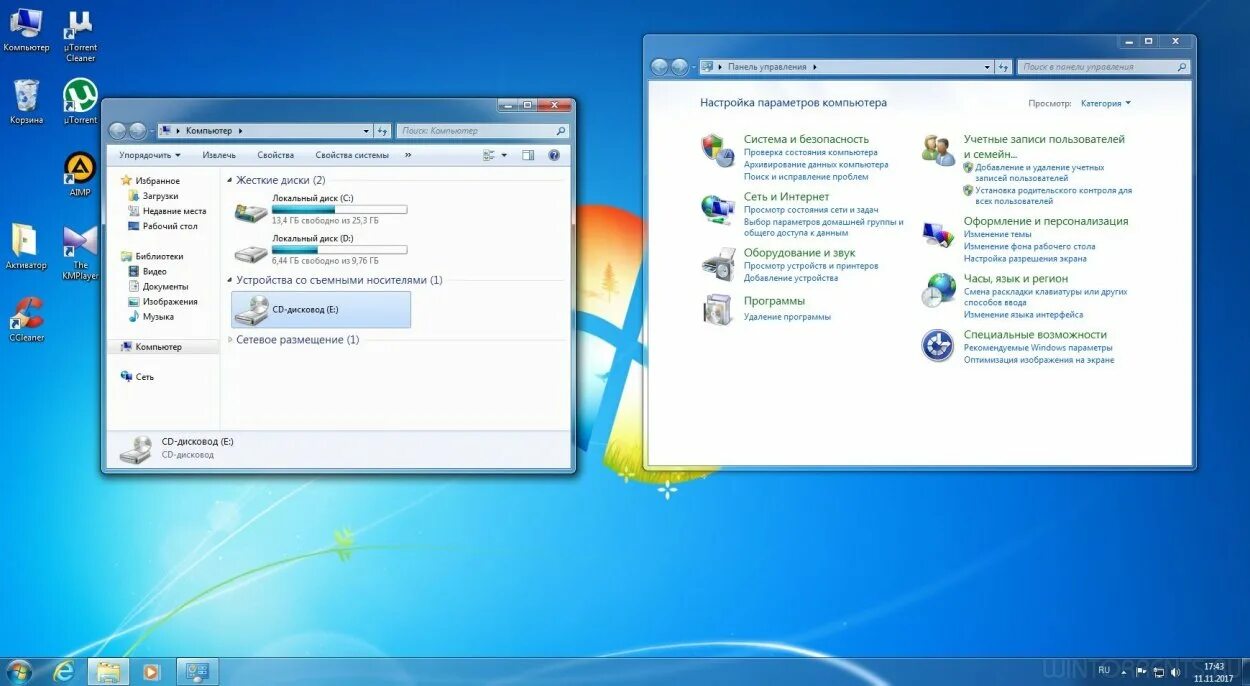Collapse Устройства со съемными носителями group
Screen dimensions: 1250x686
(230, 281)
